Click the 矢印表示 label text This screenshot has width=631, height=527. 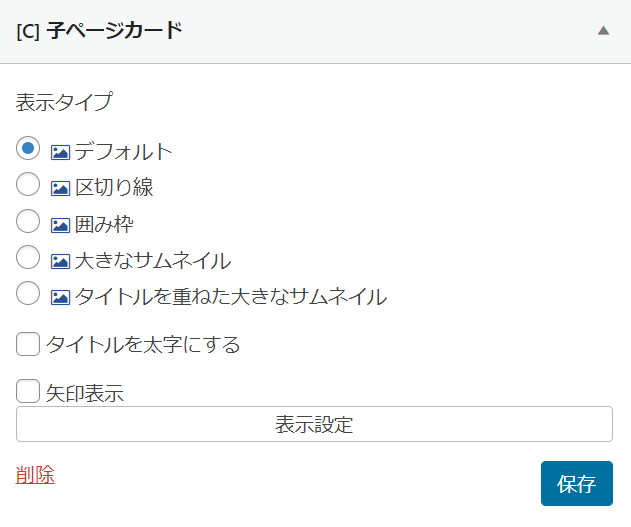point(85,393)
